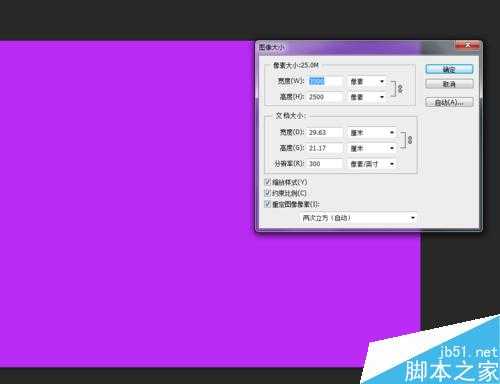The height and width of the screenshot is (384, 500).
Task: Toggle the 重定图像像素(I) resample checkbox
Action: pyautogui.click(x=267, y=204)
